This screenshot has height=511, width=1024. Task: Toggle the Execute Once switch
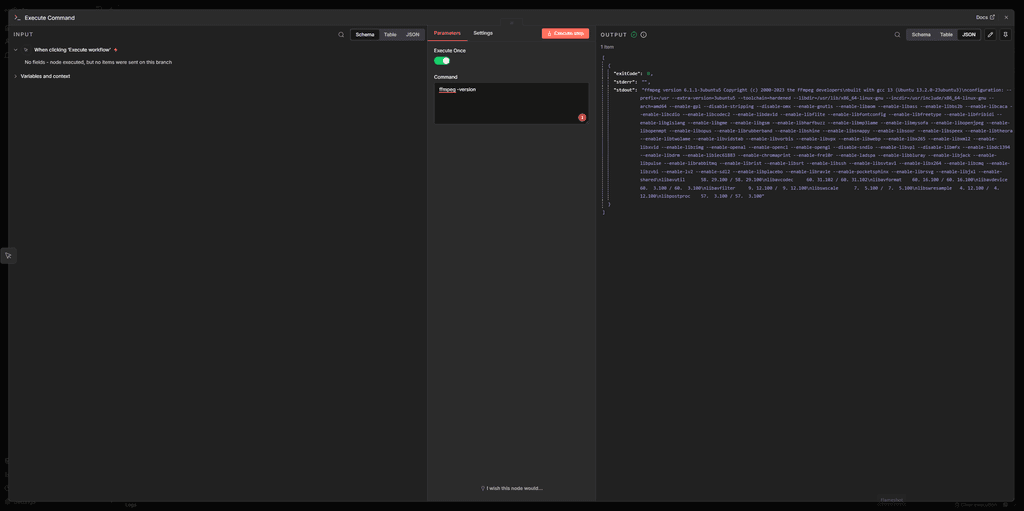[441, 61]
